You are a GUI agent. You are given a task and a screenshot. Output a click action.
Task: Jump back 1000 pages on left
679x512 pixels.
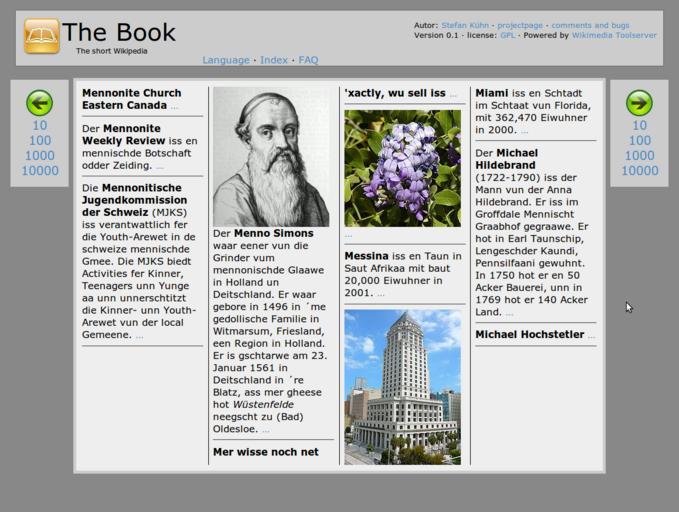coord(39,156)
